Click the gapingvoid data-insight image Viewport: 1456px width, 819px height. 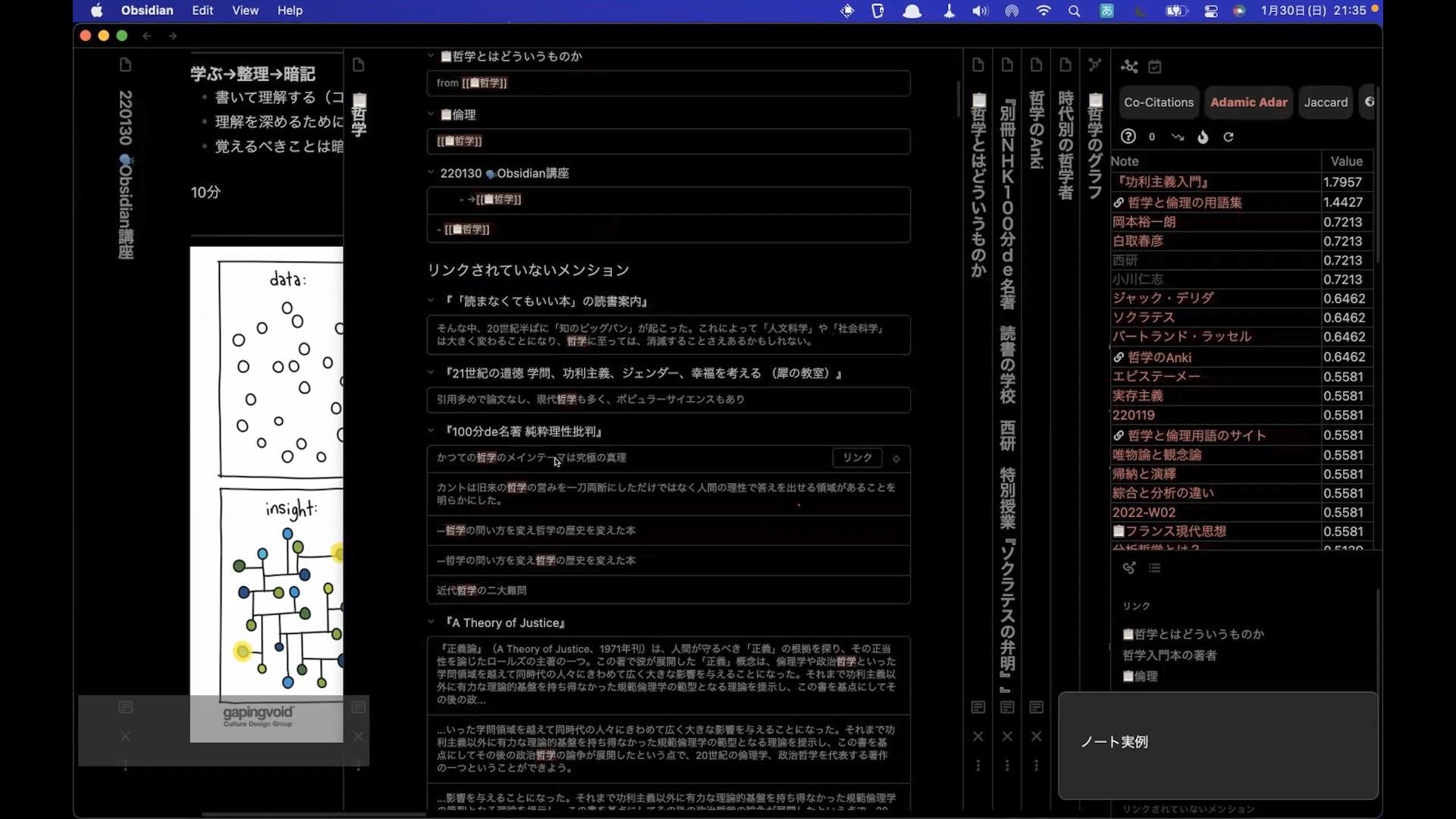click(x=266, y=494)
